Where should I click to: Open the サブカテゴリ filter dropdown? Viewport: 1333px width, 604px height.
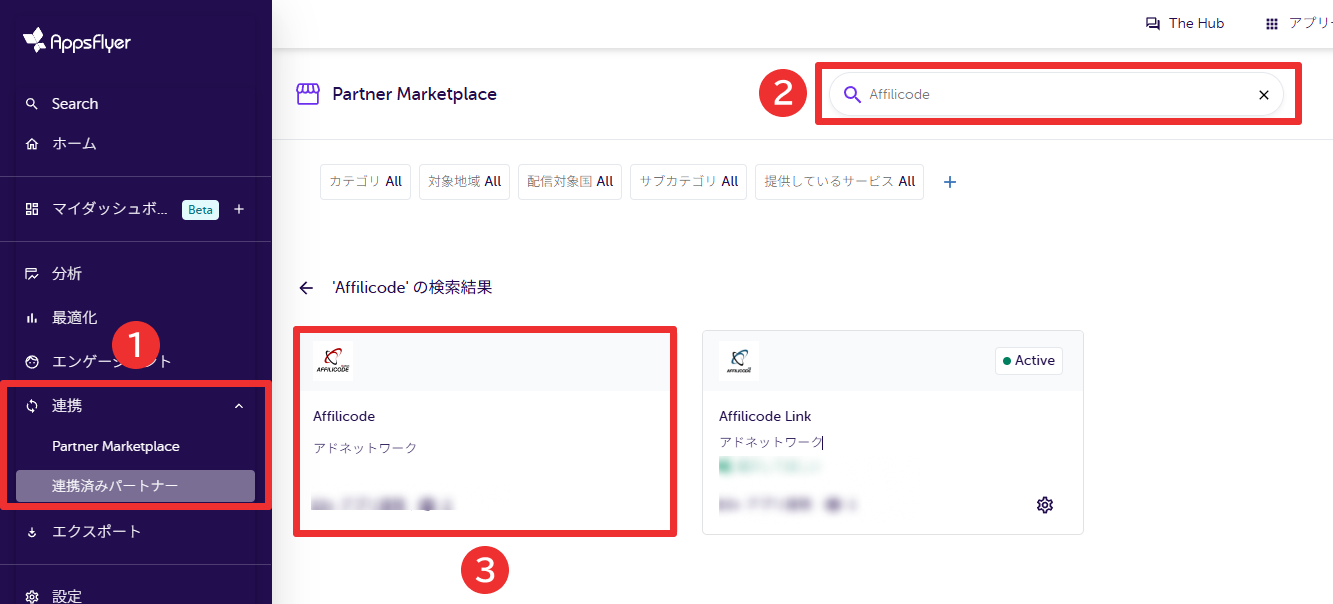(688, 182)
